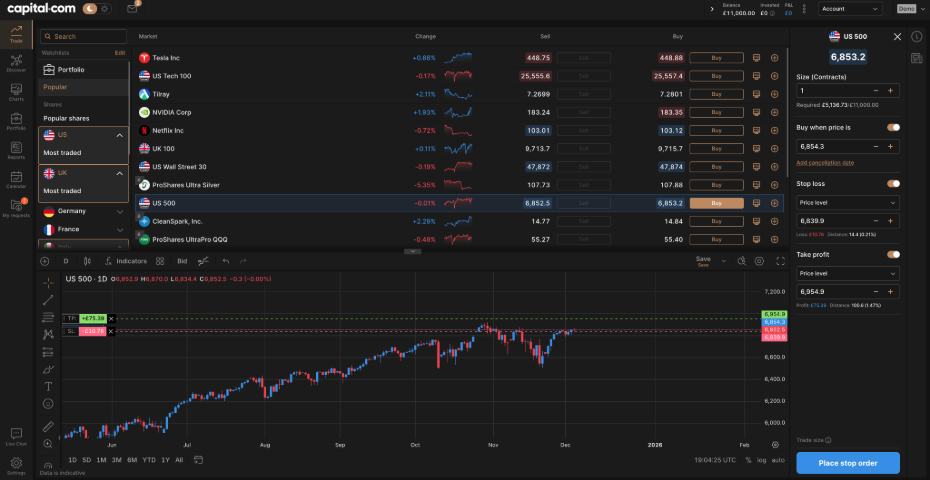Add compare symbol with plus icon on chart toolbar
This screenshot has height=480, width=930.
click(44, 261)
